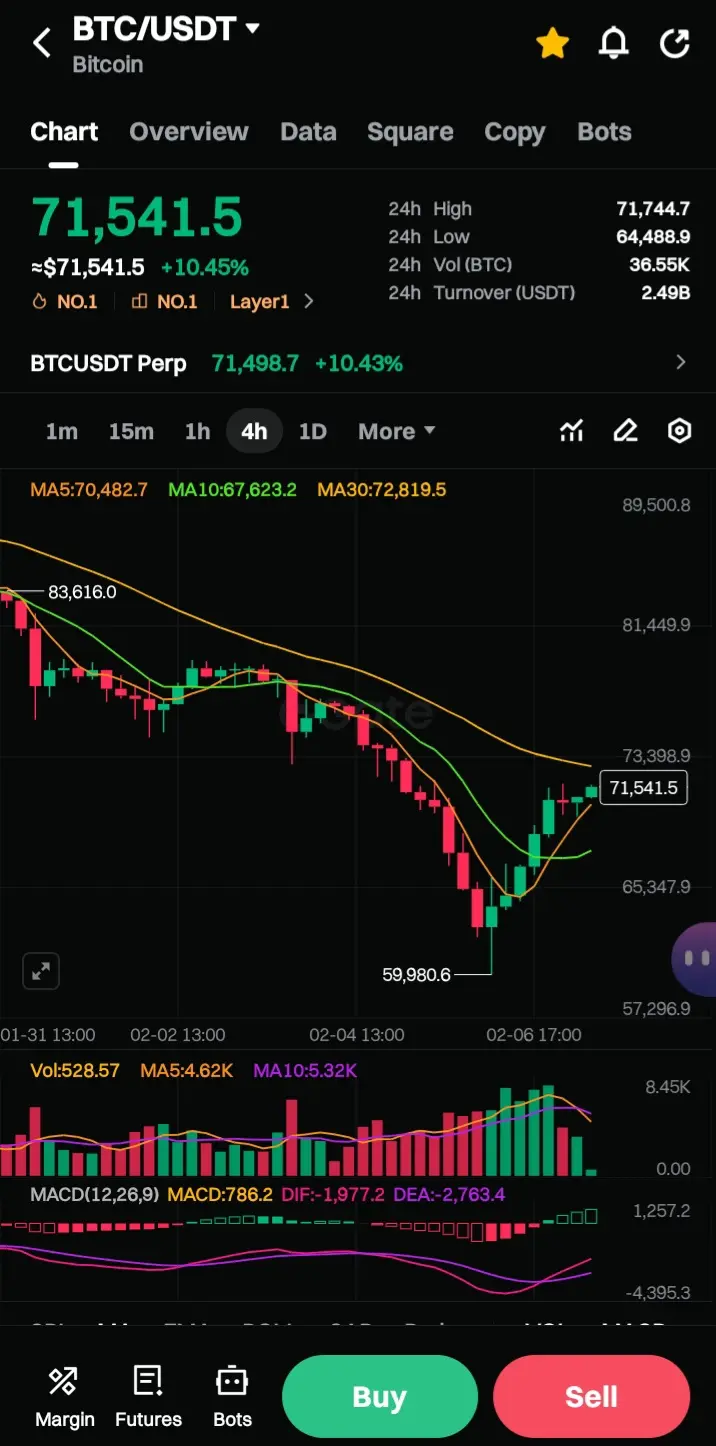Tap the red Sell button
The width and height of the screenshot is (716, 1446).
point(592,1397)
